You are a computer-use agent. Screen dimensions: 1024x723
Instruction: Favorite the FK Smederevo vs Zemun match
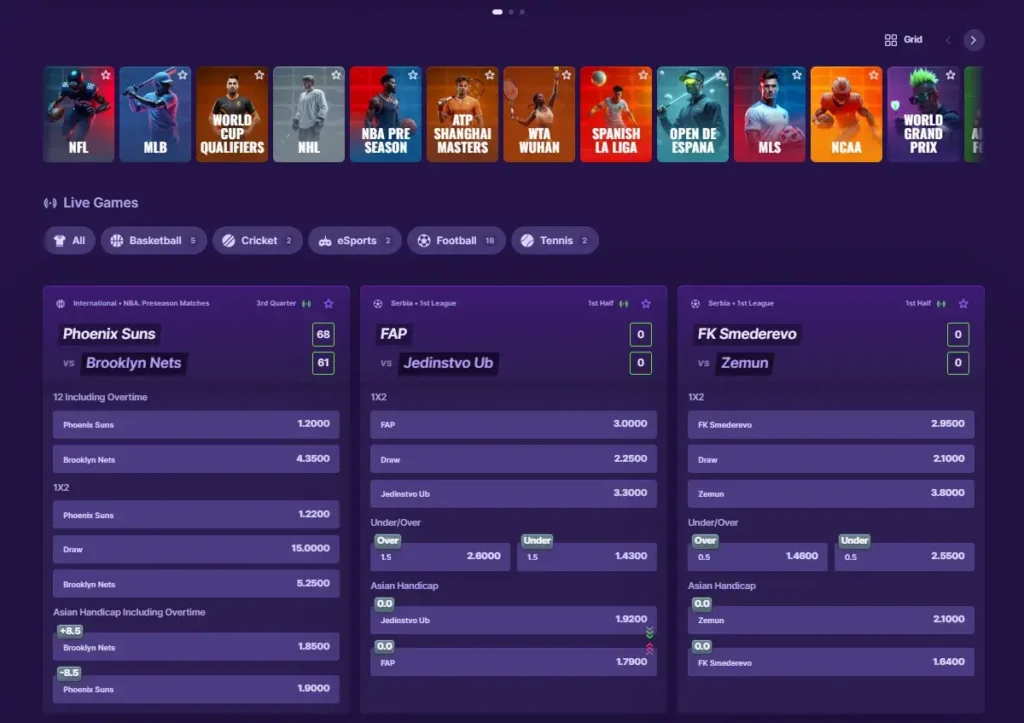pyautogui.click(x=963, y=304)
